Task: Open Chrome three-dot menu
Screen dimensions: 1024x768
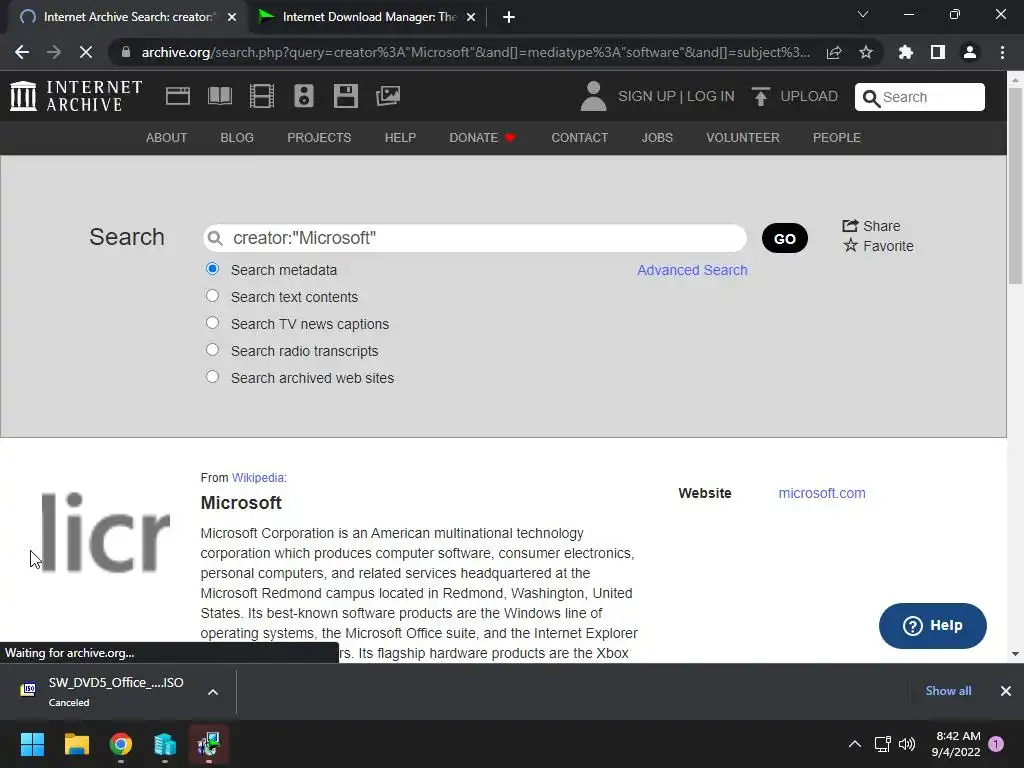Action: click(x=1002, y=52)
